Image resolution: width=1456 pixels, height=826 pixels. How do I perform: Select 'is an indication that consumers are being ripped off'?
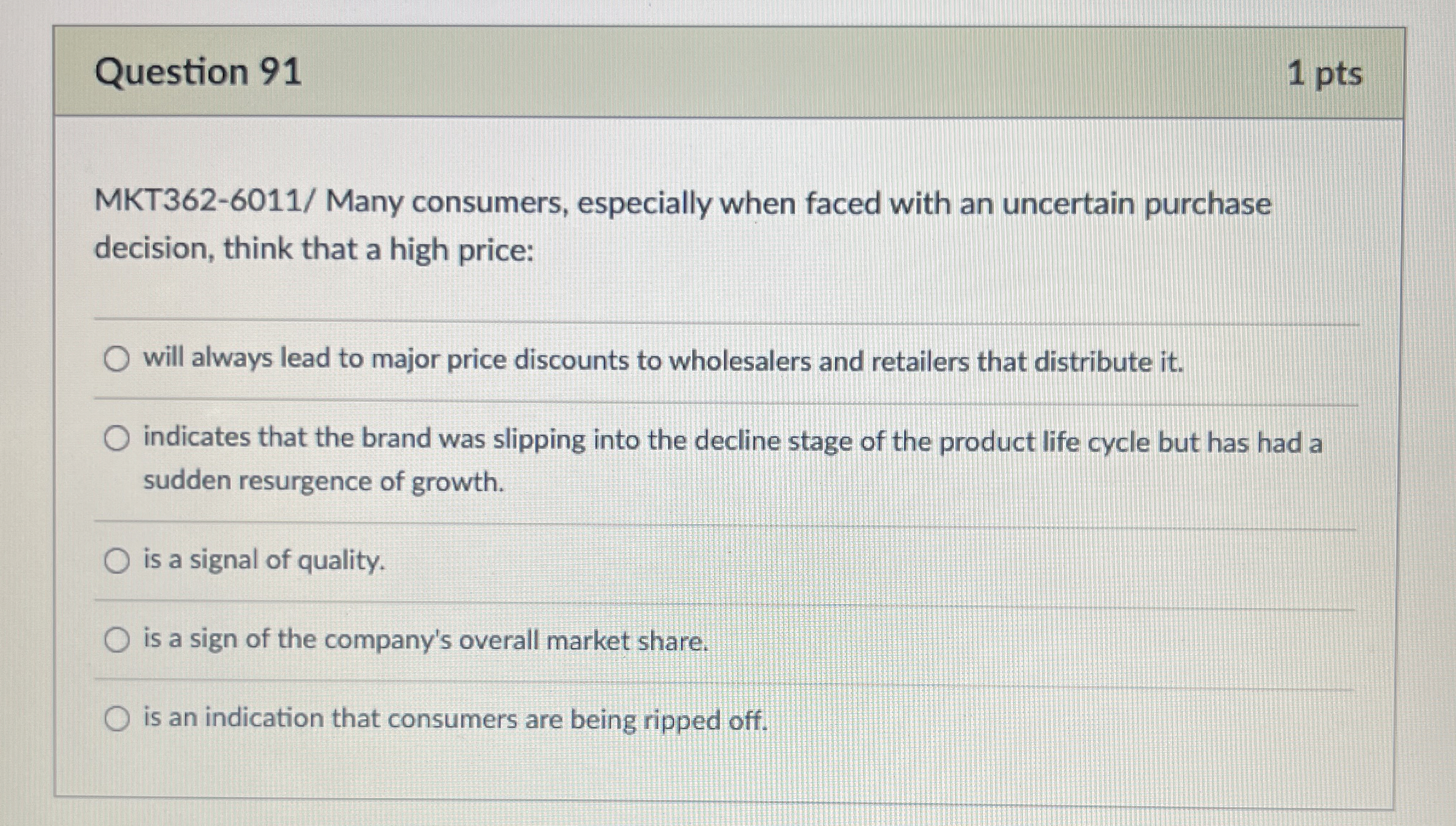(117, 719)
